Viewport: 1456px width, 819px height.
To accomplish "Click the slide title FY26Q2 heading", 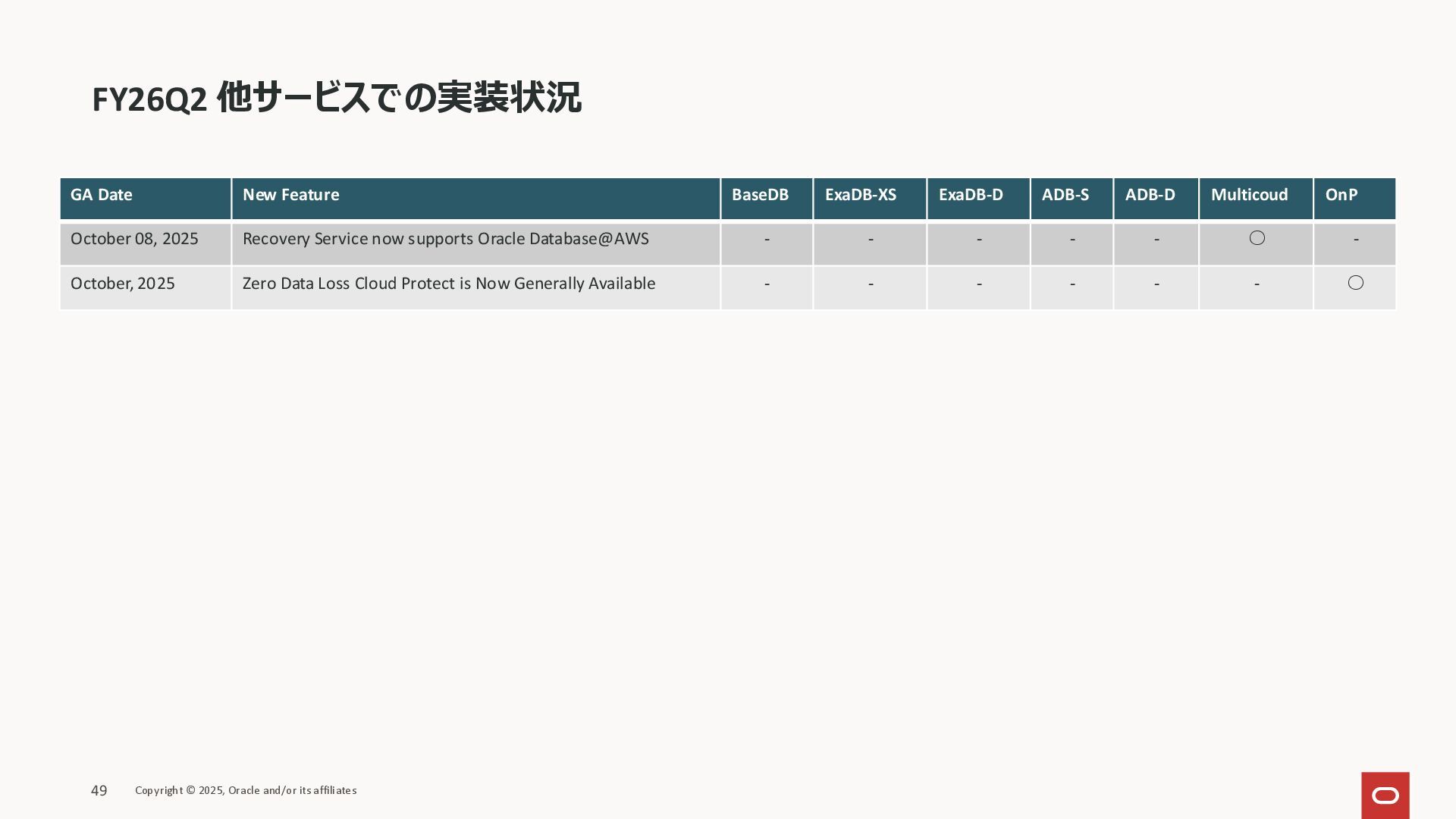I will 336,99.
